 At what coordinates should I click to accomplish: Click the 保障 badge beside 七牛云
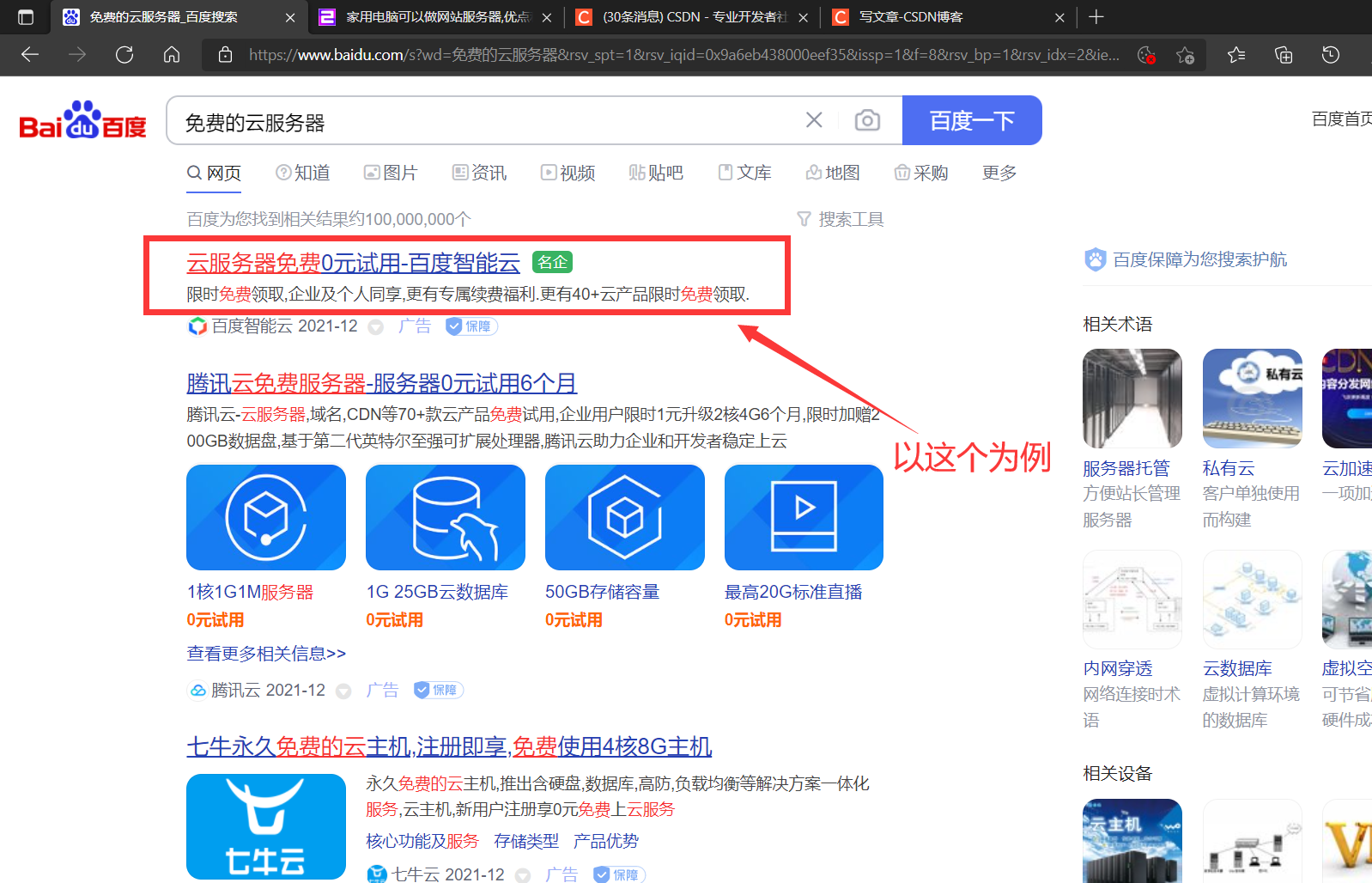pyautogui.click(x=619, y=874)
